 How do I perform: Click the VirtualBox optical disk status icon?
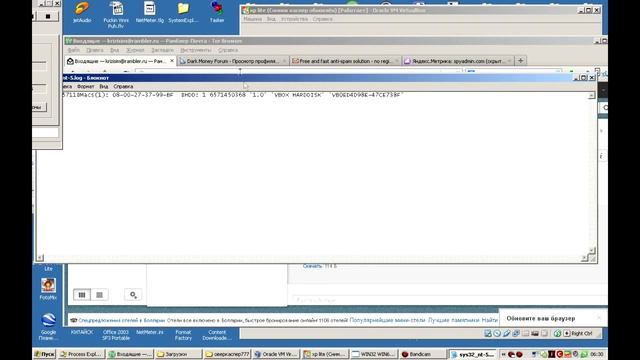497,333
